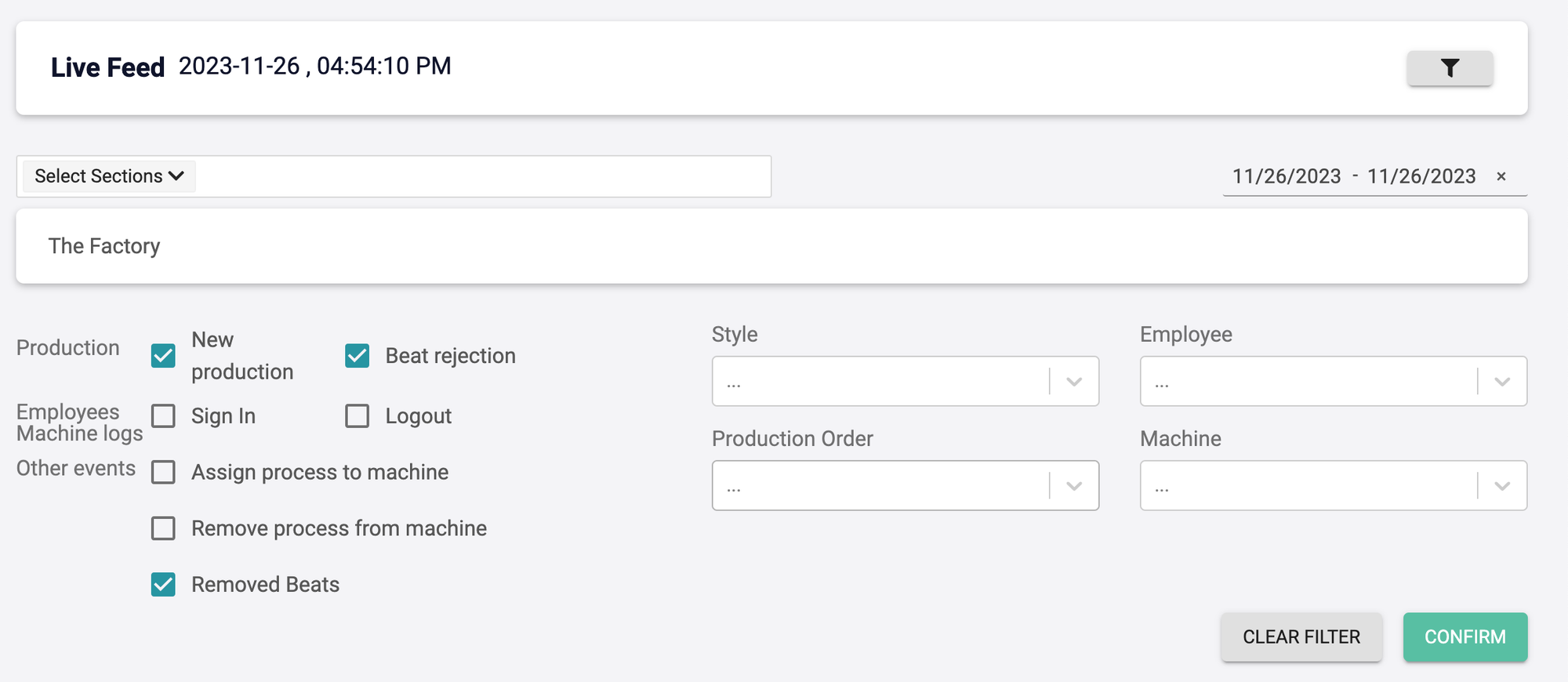
Task: Expand the Style dropdown chevron
Action: click(x=1074, y=382)
